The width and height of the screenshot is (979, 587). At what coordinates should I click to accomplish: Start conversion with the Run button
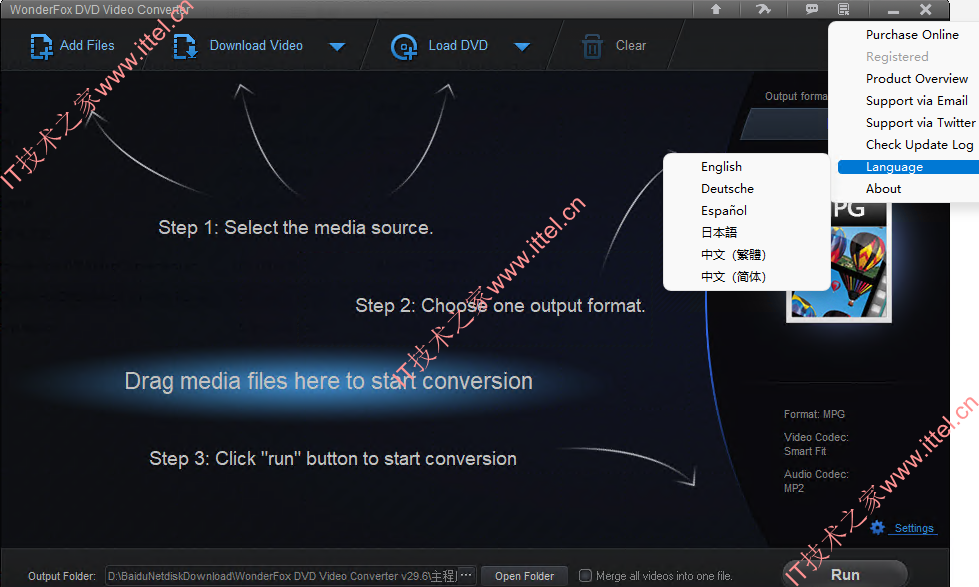[x=845, y=575]
